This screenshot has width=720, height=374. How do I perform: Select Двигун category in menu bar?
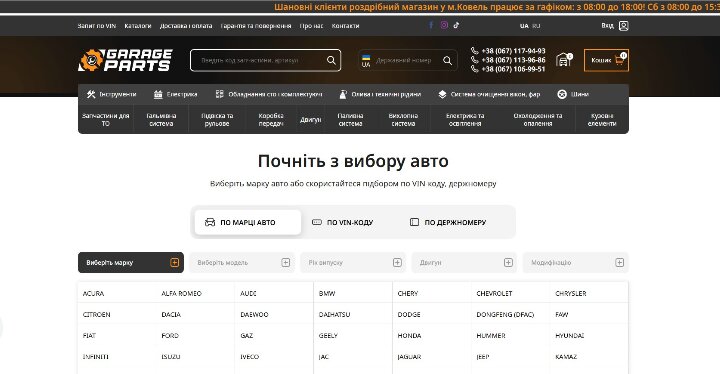[310, 119]
